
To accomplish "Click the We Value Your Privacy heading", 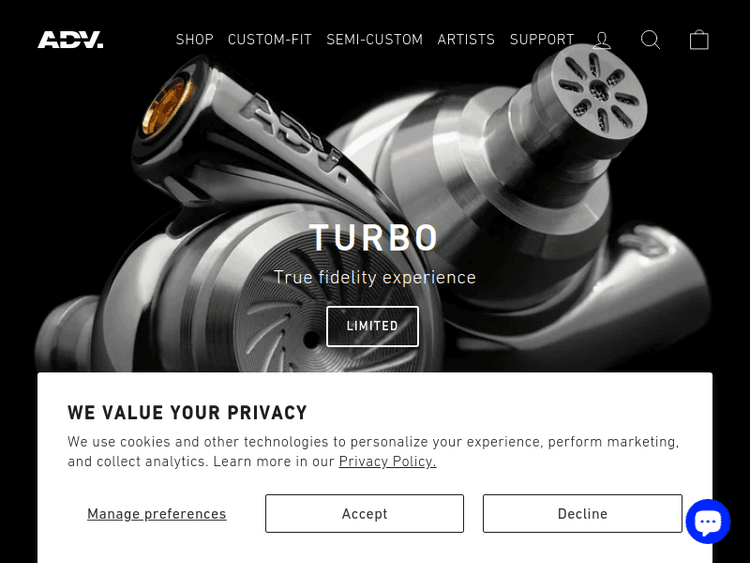I will click(x=187, y=412).
